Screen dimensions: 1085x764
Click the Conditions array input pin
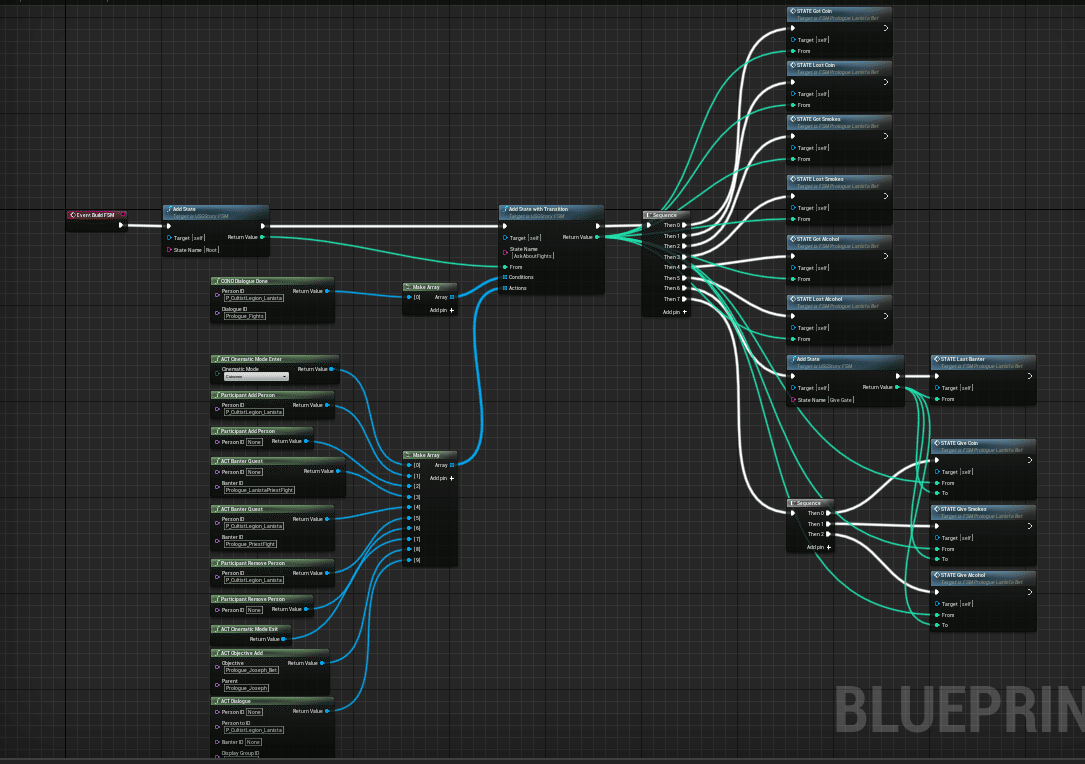click(505, 278)
